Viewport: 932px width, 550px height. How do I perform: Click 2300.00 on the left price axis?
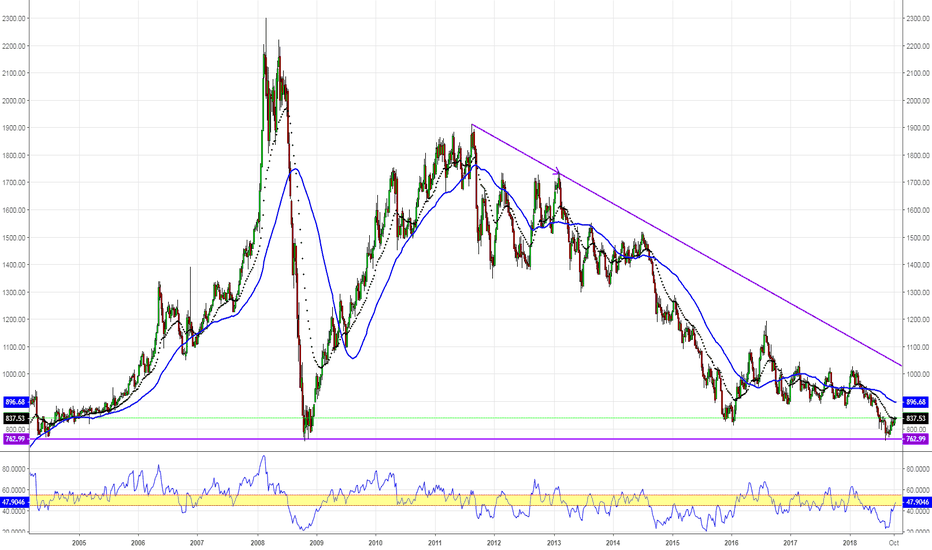[x=14, y=18]
